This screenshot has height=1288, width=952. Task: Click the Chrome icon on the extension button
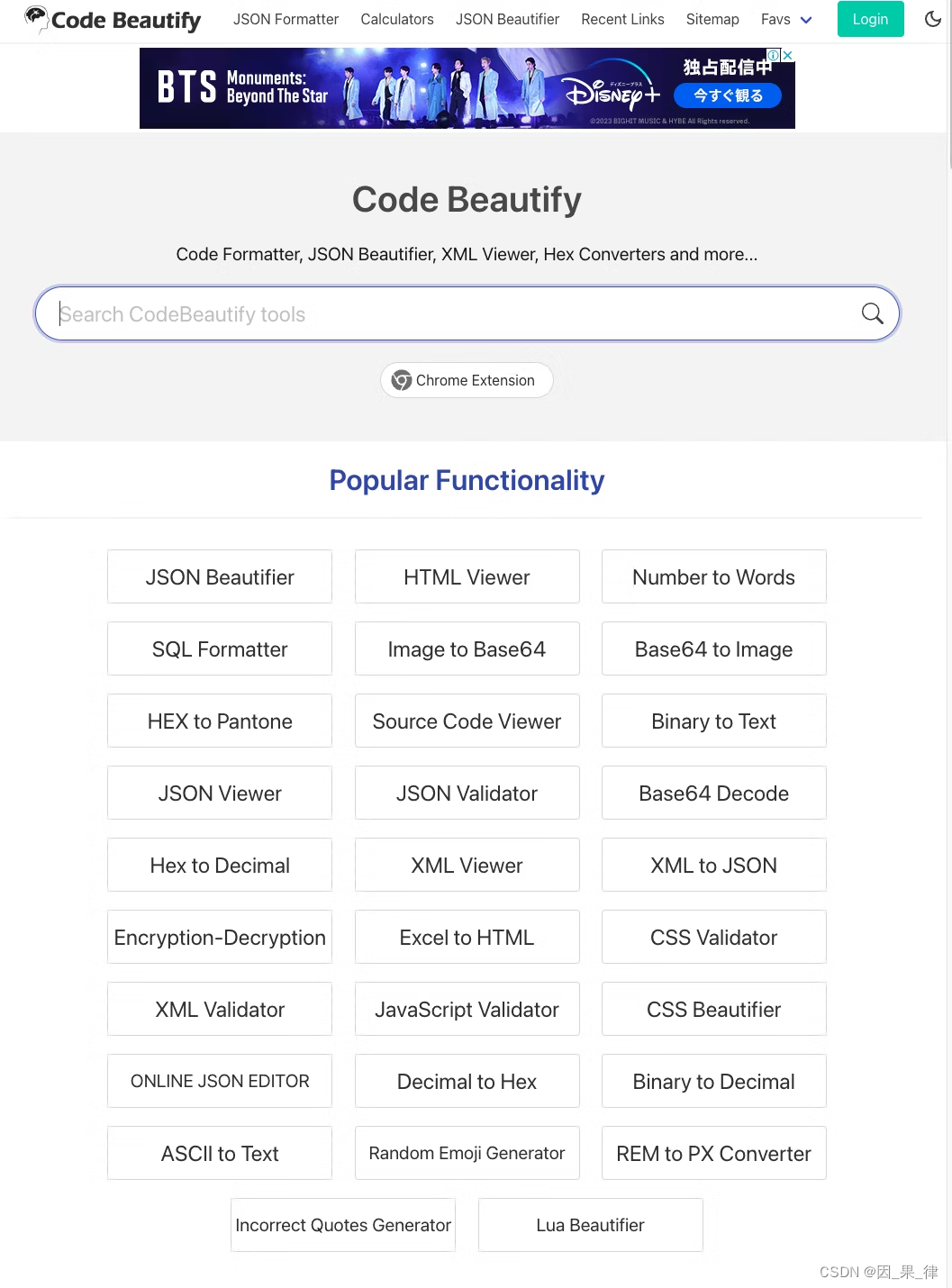(x=401, y=380)
